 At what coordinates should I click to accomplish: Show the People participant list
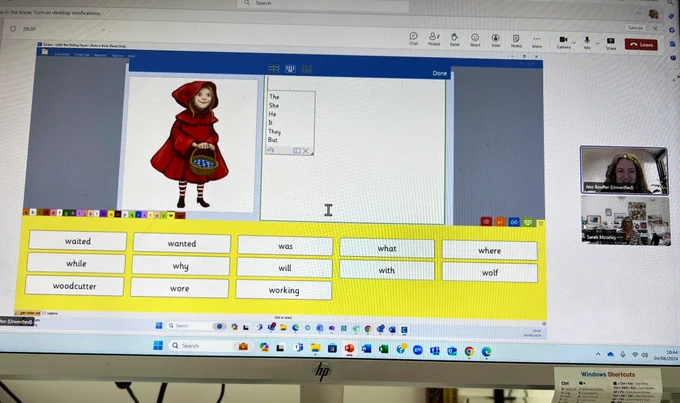[x=434, y=39]
